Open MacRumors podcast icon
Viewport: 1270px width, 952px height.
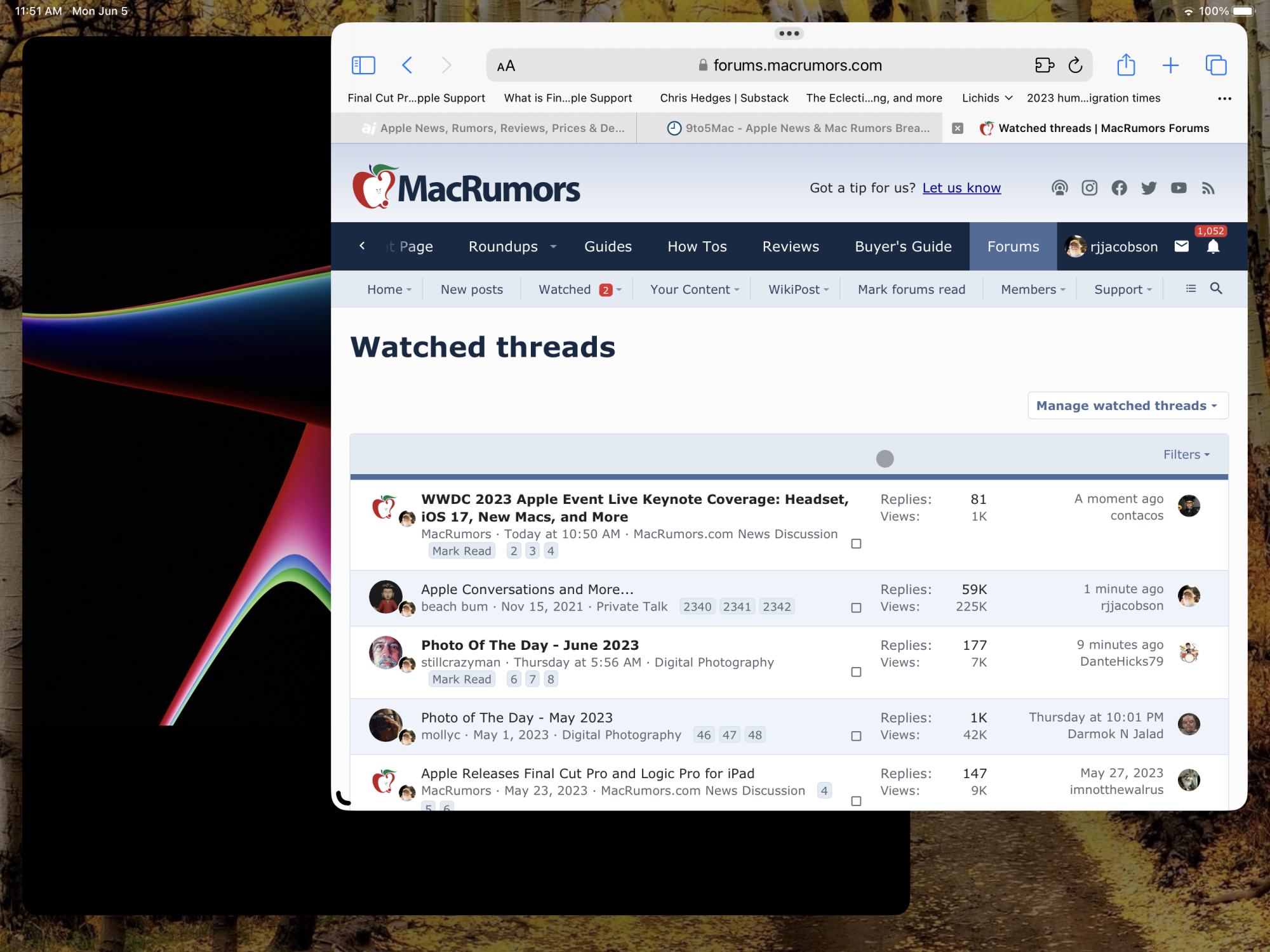[x=1059, y=188]
